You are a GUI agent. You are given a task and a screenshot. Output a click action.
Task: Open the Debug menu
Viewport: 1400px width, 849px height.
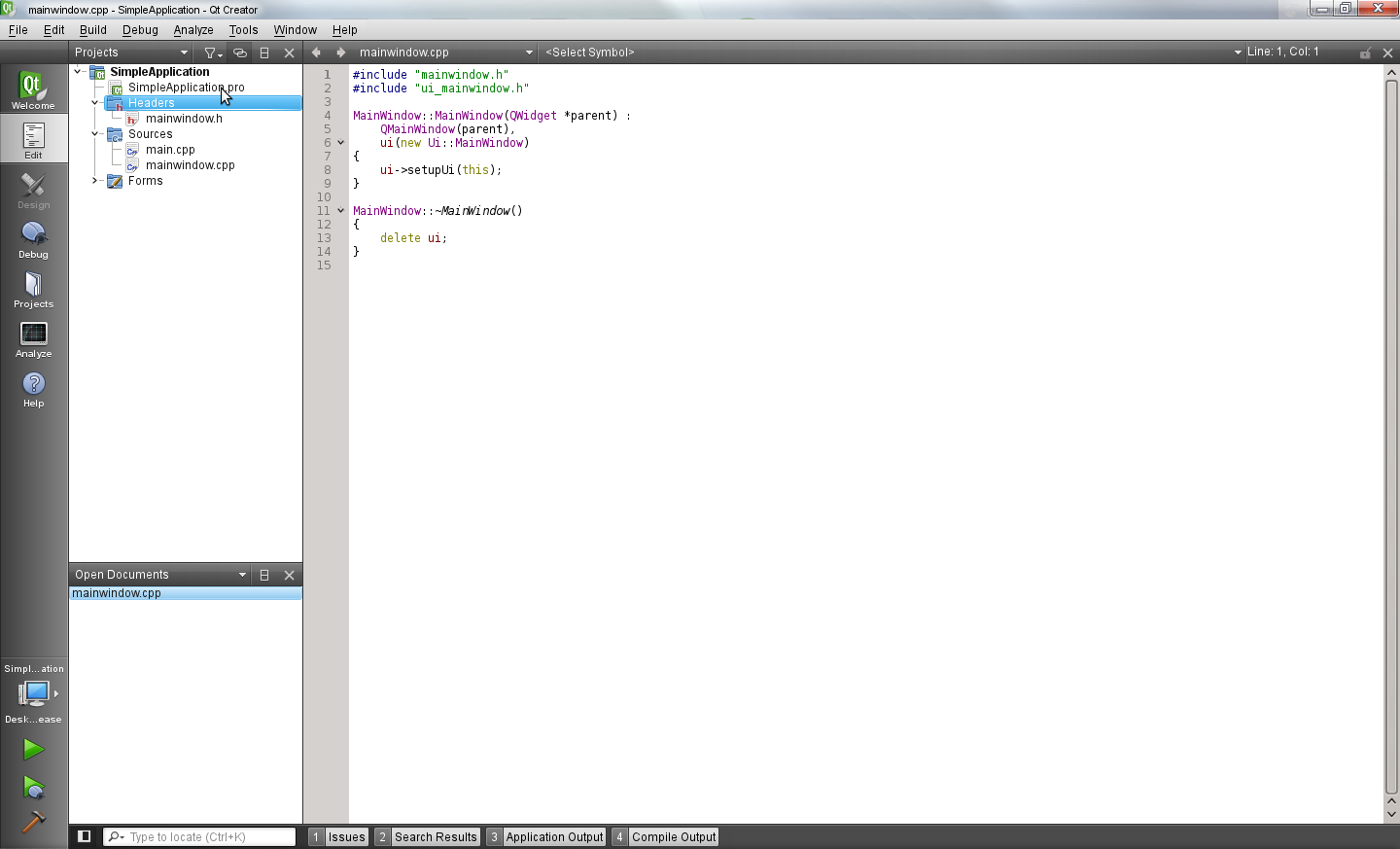140,30
